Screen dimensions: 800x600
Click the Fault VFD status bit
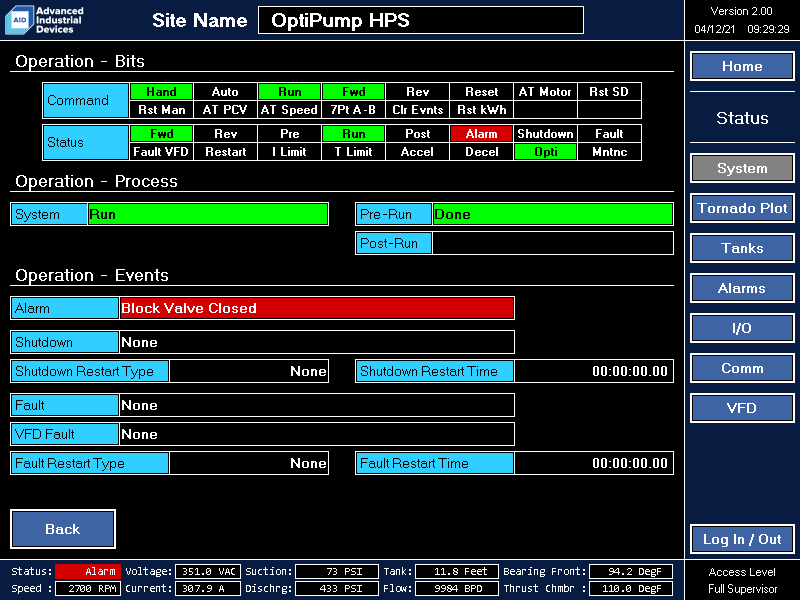click(x=161, y=152)
